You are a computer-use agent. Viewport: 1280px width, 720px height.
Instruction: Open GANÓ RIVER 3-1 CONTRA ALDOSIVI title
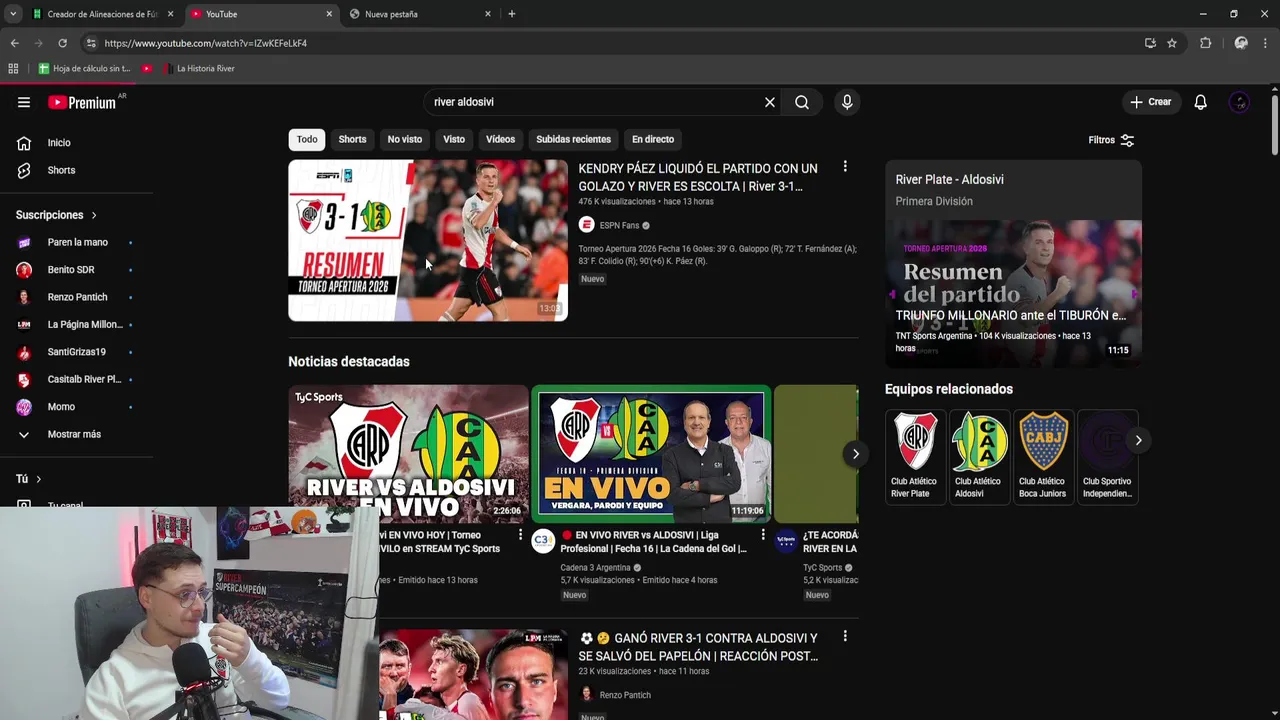pos(698,647)
